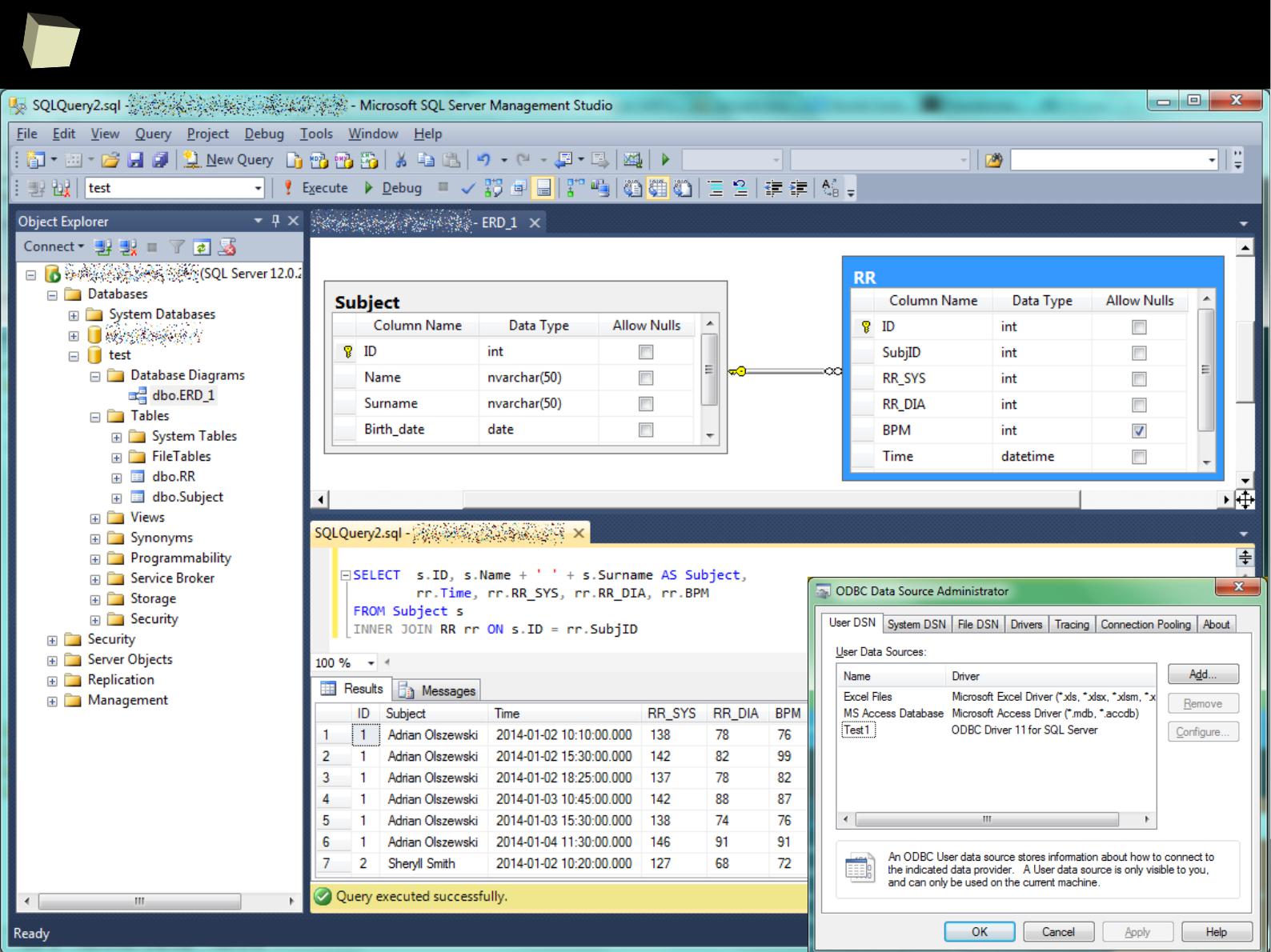
Task: Expand the Programmability folder
Action: 95,559
